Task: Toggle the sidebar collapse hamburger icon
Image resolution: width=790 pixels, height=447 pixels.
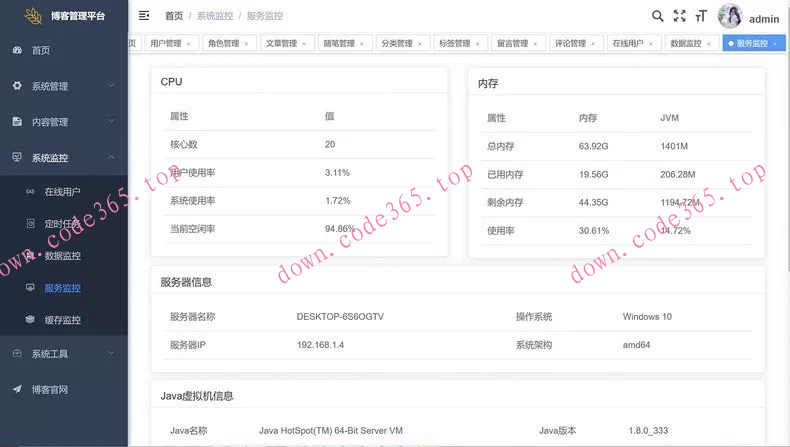Action: click(144, 16)
